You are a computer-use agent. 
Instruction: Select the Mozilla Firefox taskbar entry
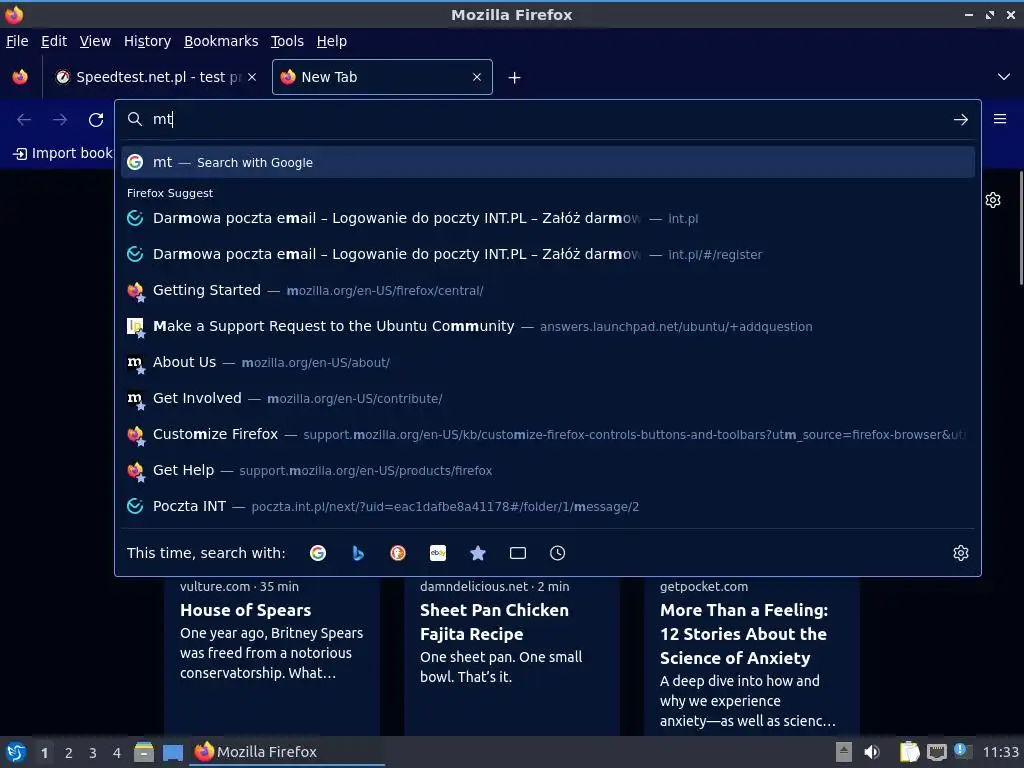(287, 752)
